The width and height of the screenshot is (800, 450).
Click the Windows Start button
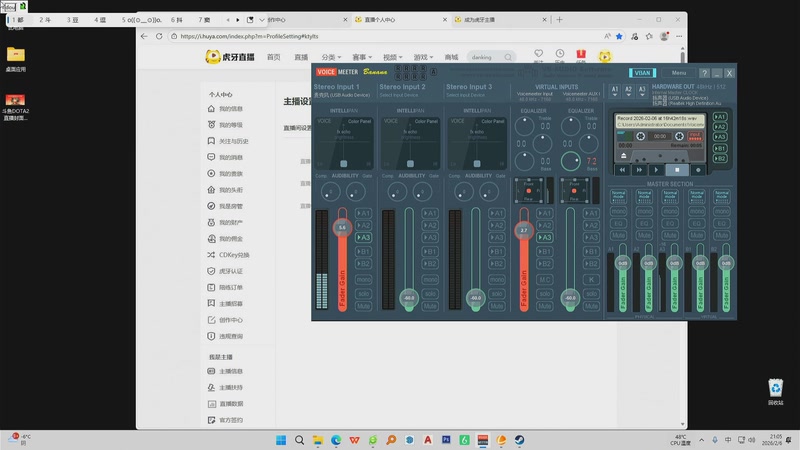click(281, 440)
